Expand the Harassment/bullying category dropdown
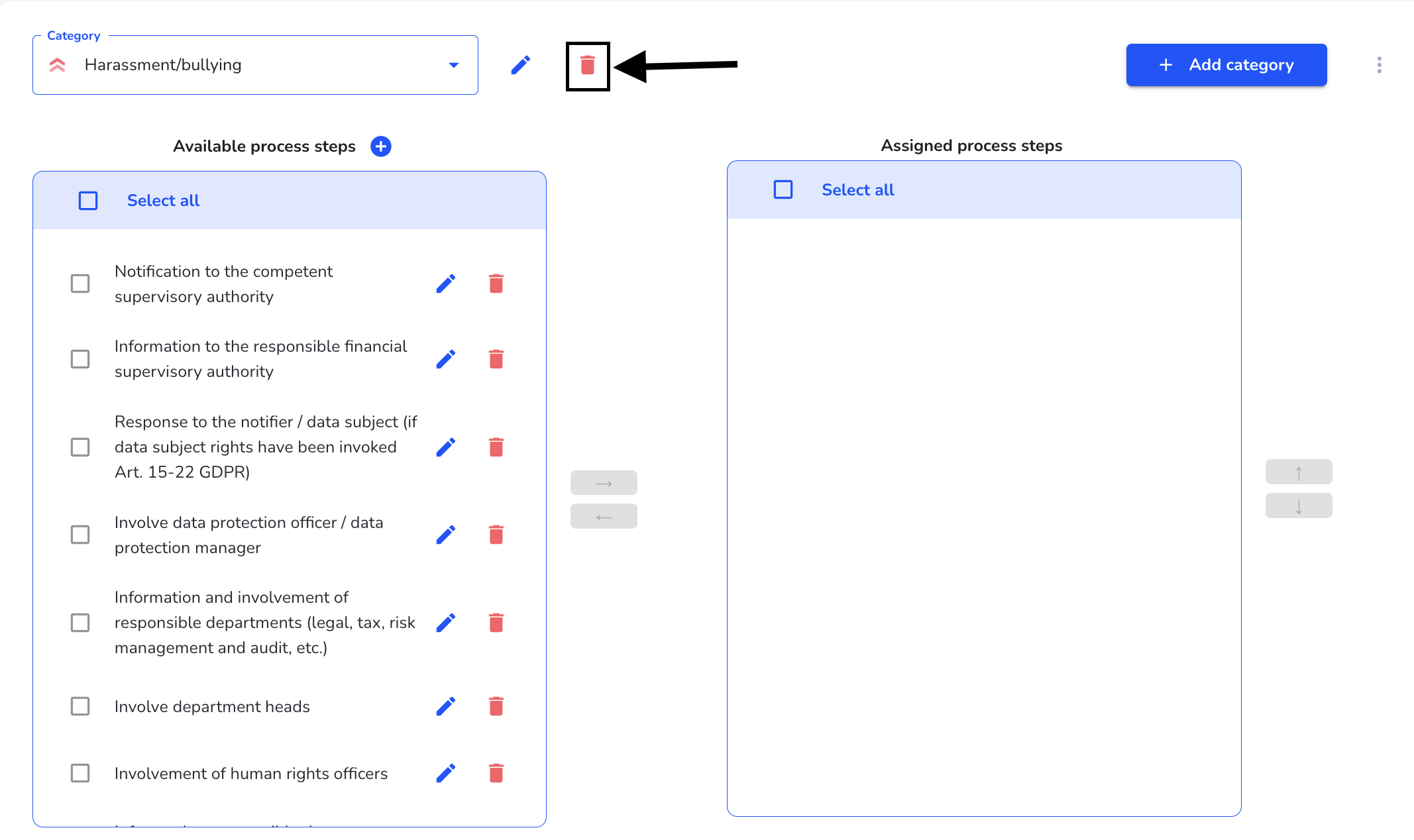The height and width of the screenshot is (840, 1414). 454,65
